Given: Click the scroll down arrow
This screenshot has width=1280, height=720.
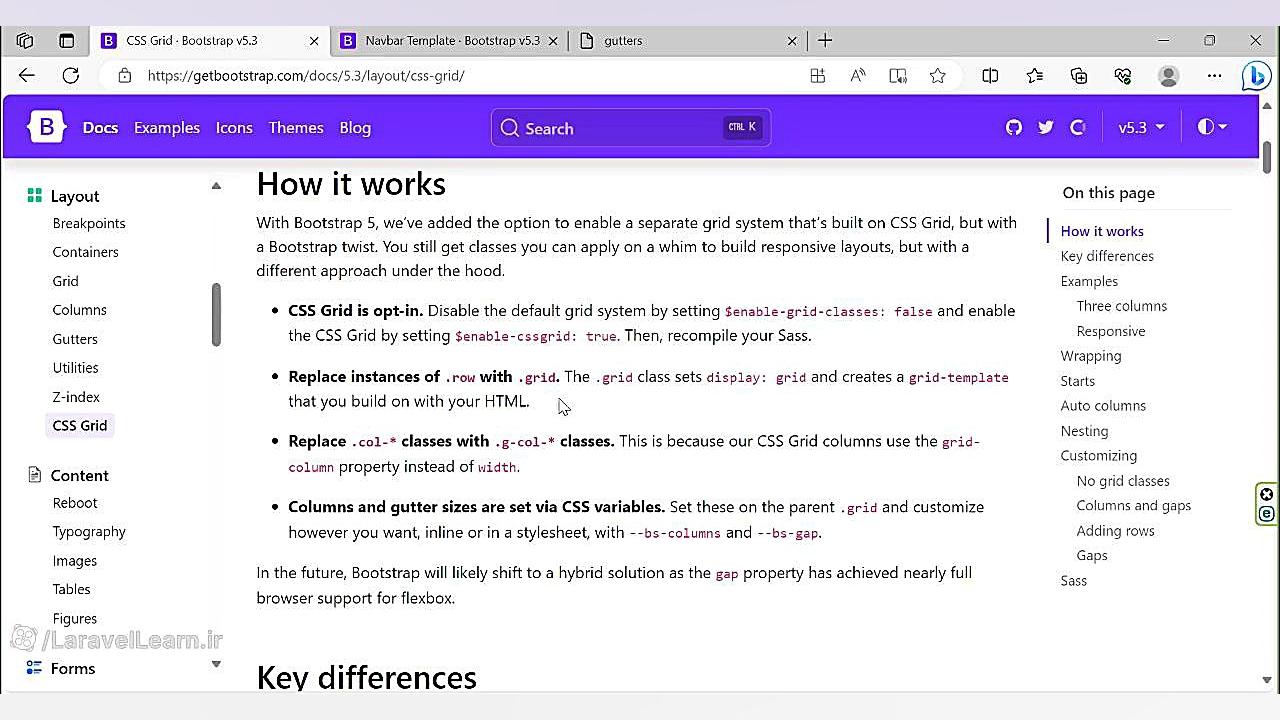Looking at the screenshot, I should (1267, 680).
